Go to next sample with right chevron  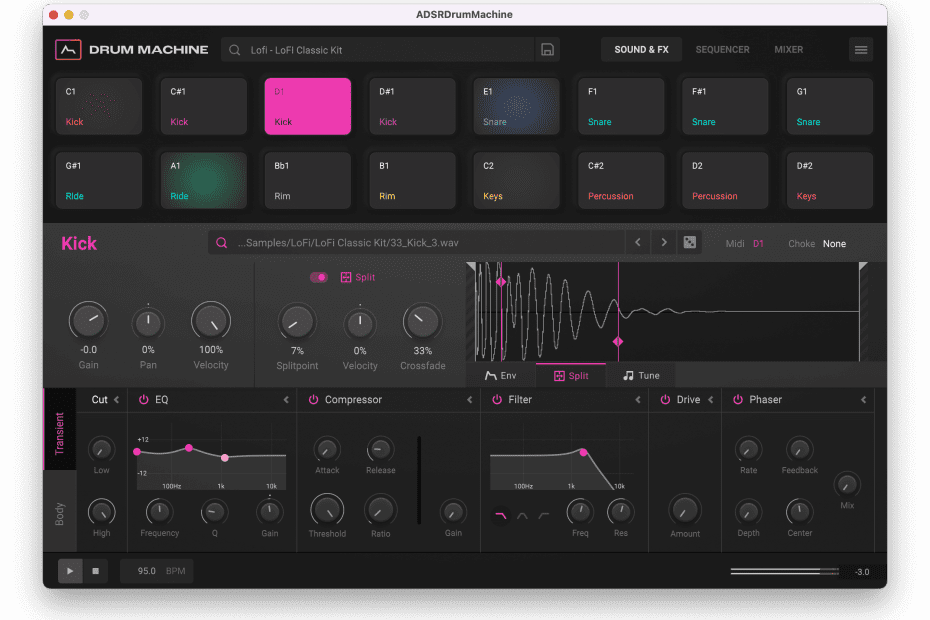coord(663,243)
